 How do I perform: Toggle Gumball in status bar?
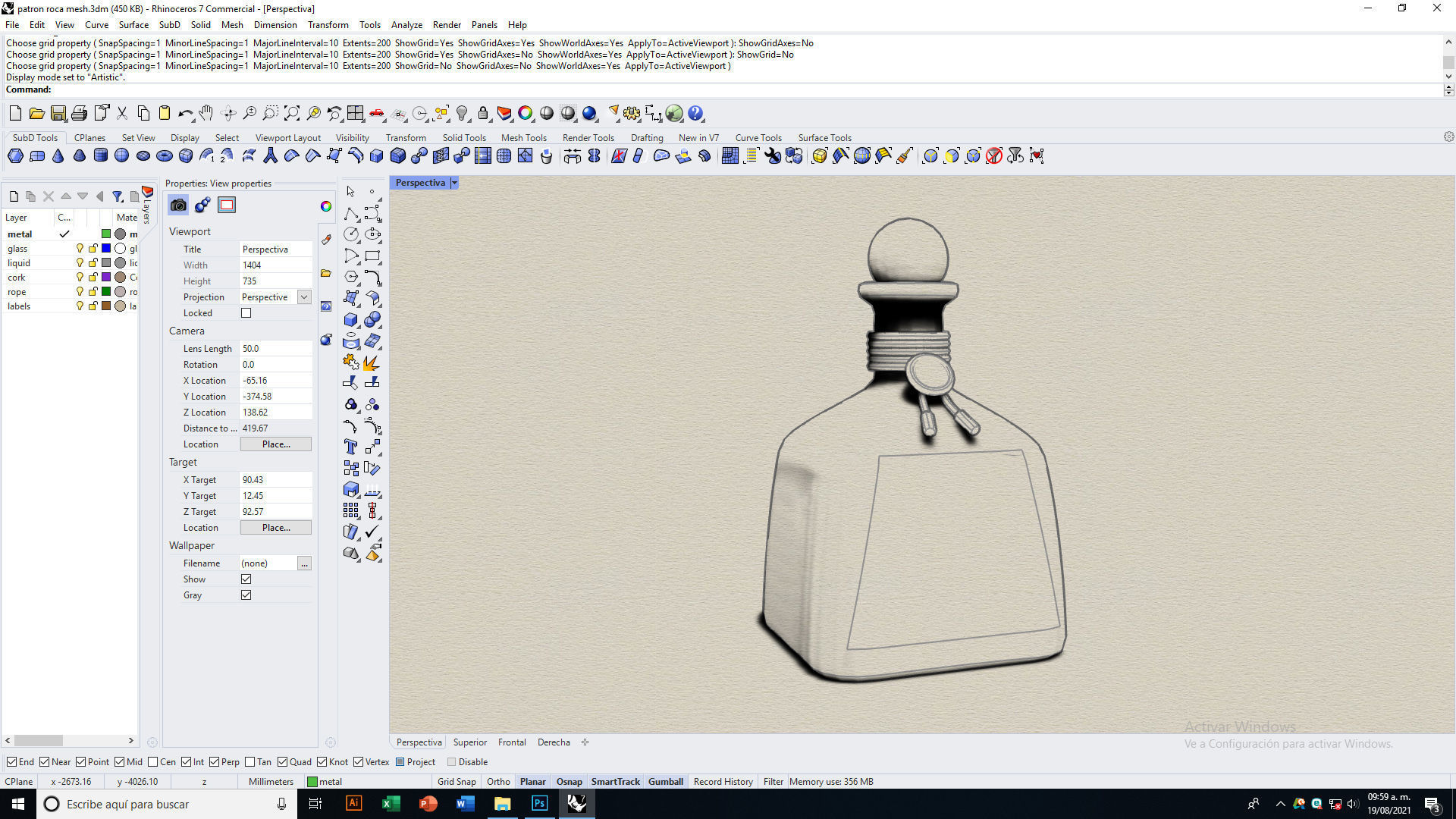coord(666,782)
